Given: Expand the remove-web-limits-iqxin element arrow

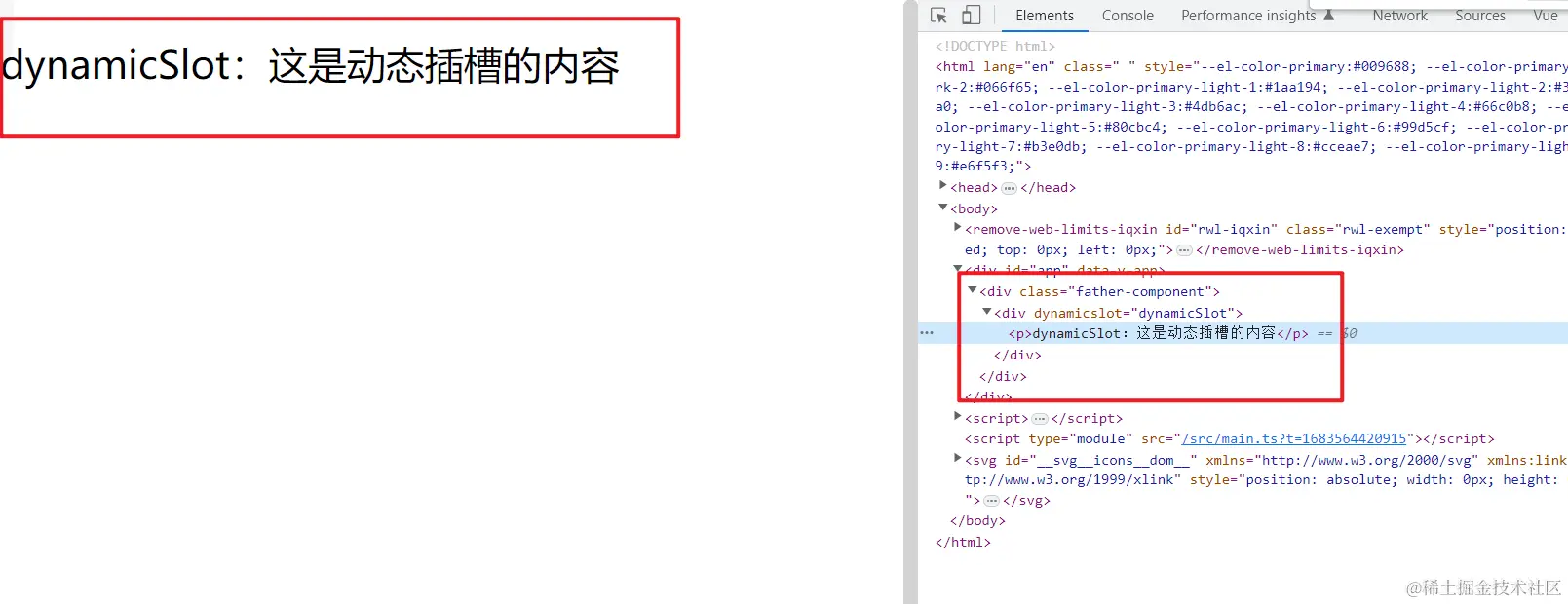Looking at the screenshot, I should (x=957, y=227).
